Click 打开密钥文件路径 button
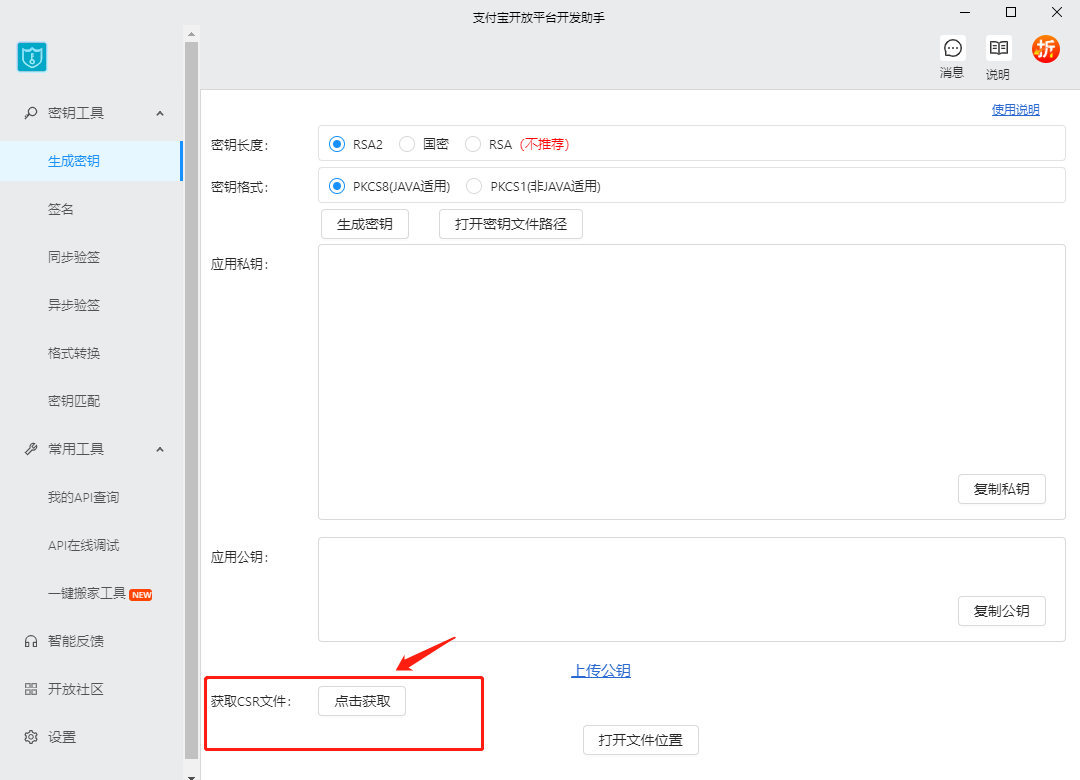This screenshot has height=780, width=1080. tap(511, 224)
